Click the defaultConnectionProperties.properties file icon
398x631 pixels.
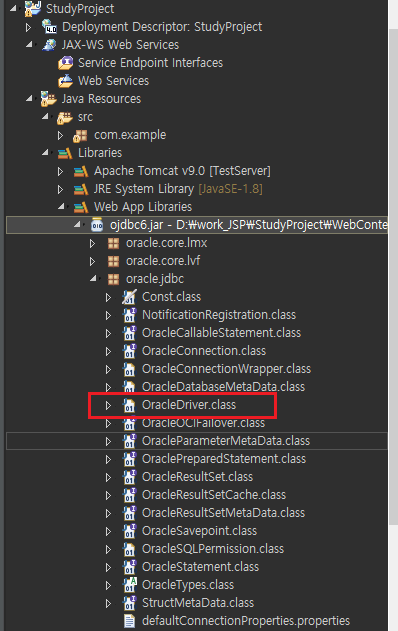point(129,621)
